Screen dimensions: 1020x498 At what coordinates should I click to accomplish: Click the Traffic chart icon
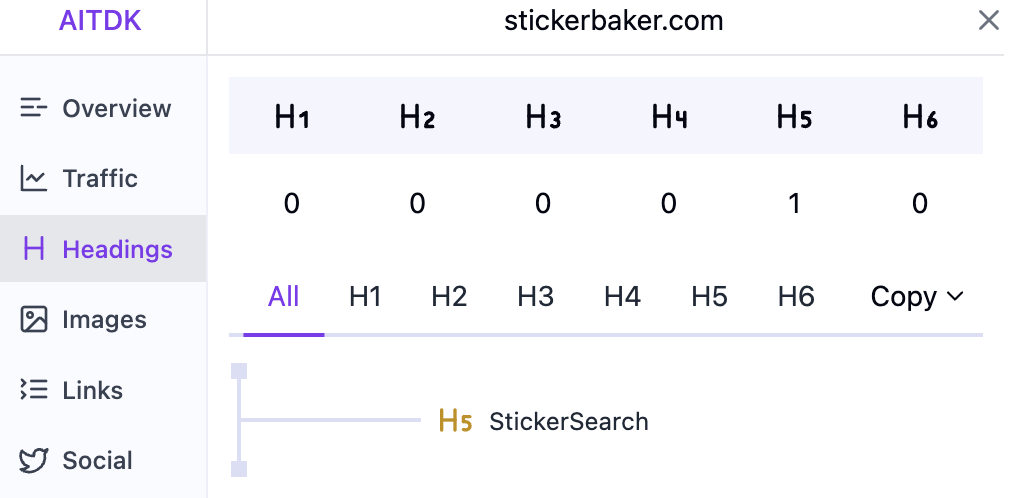34,179
